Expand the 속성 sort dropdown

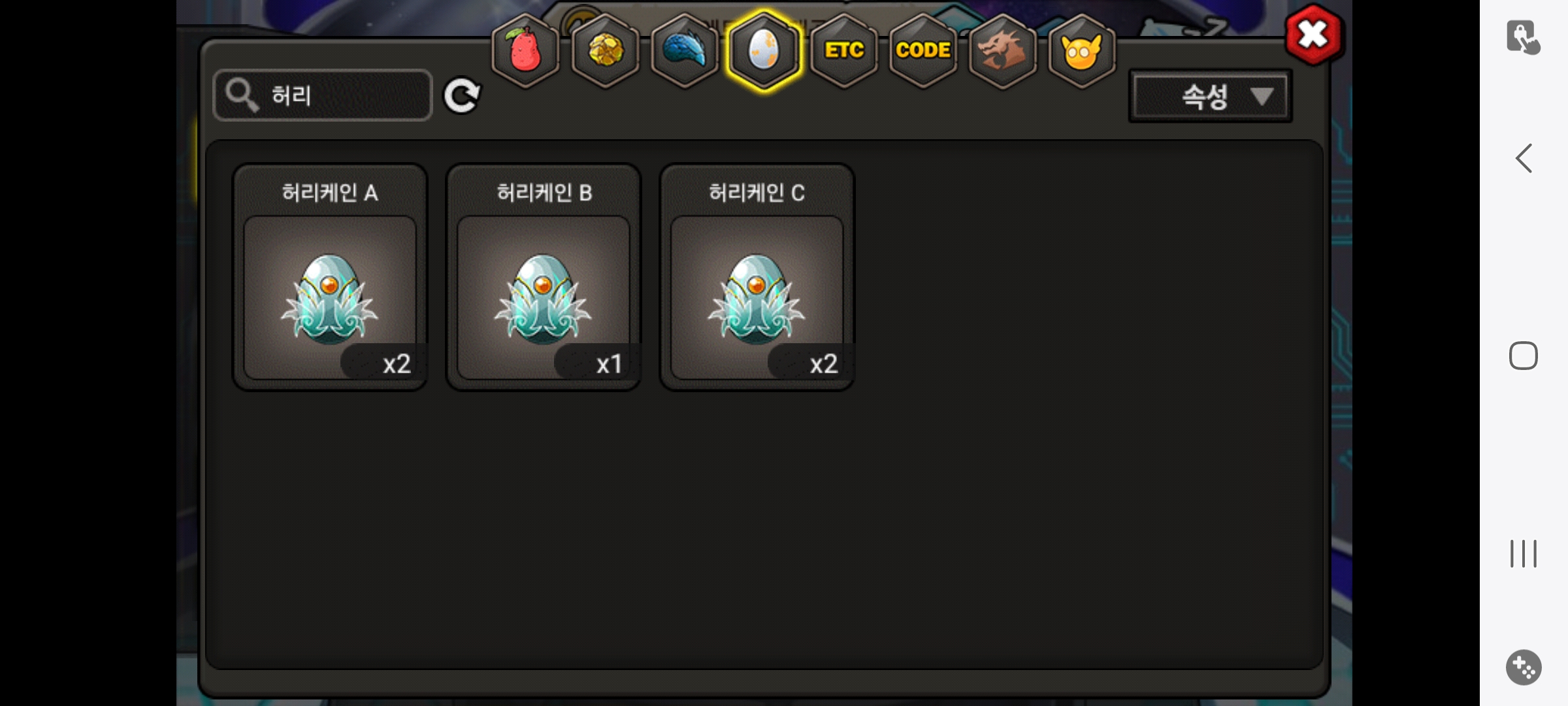click(x=1211, y=97)
